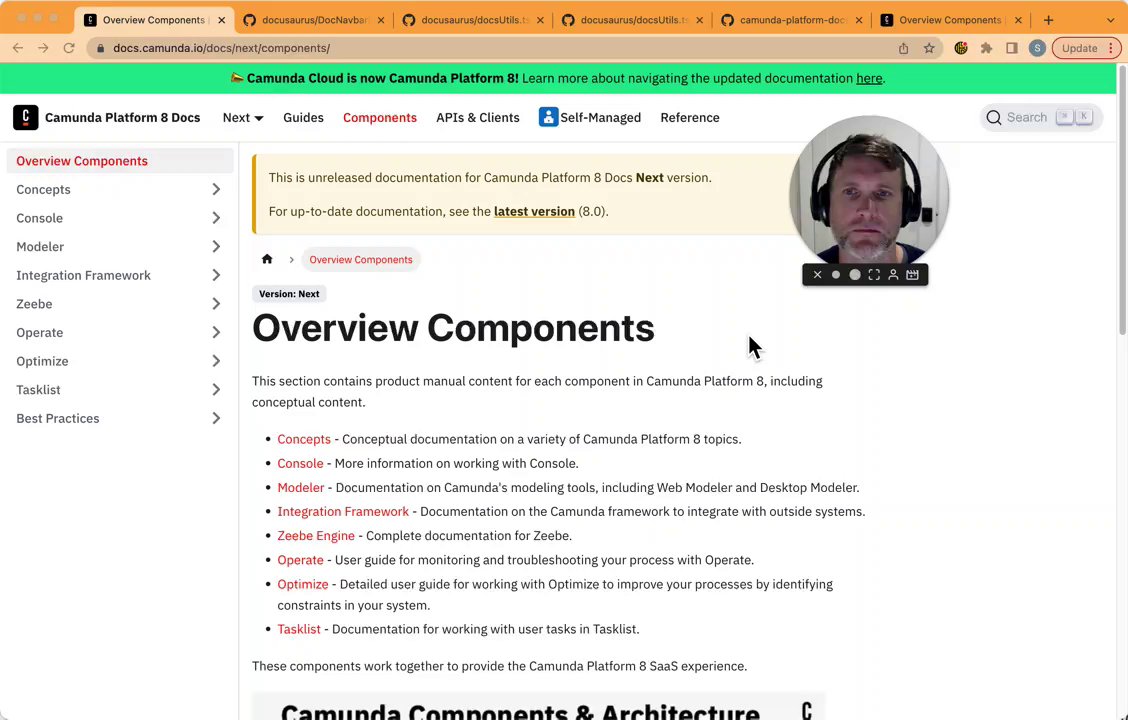
Task: Open the extensions puzzle icon
Action: (x=986, y=48)
